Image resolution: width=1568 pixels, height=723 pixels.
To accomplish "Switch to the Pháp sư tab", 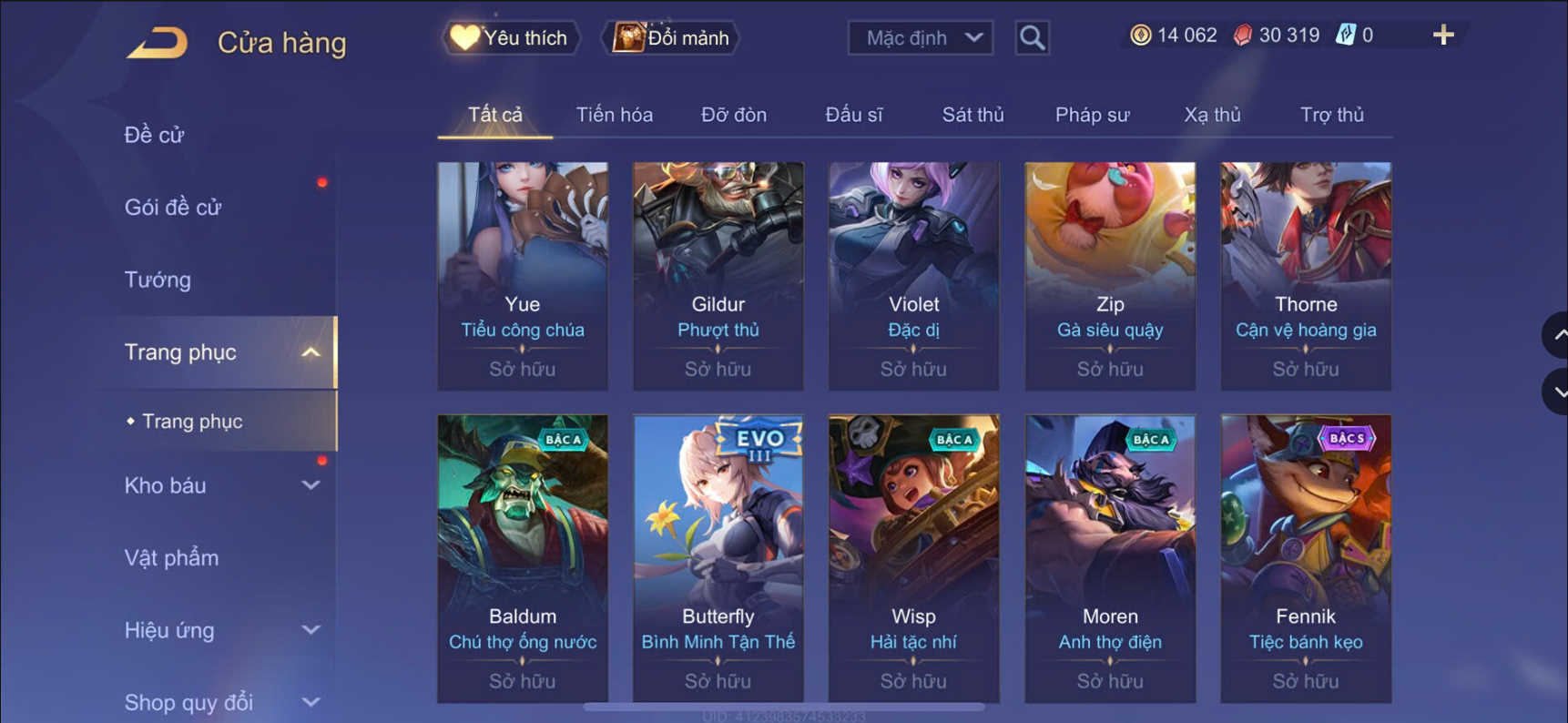I will click(1092, 115).
